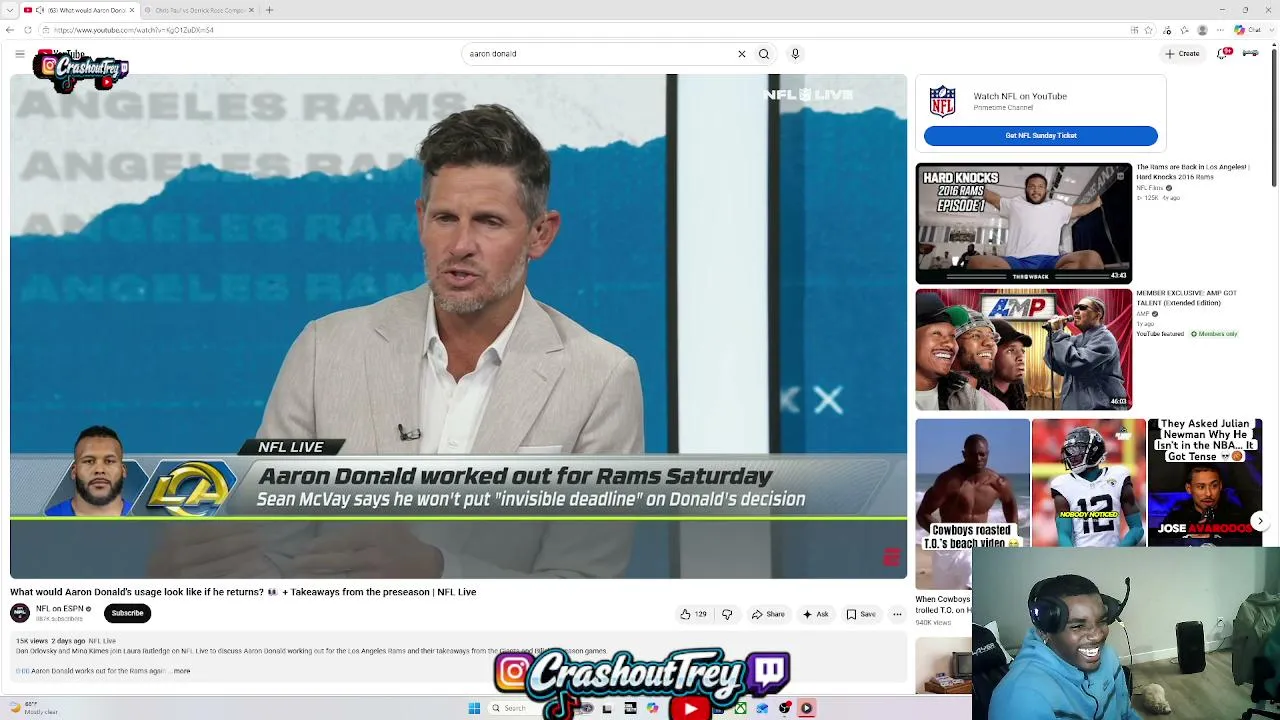
Task: Reload the page with refresh button
Action: 28,30
